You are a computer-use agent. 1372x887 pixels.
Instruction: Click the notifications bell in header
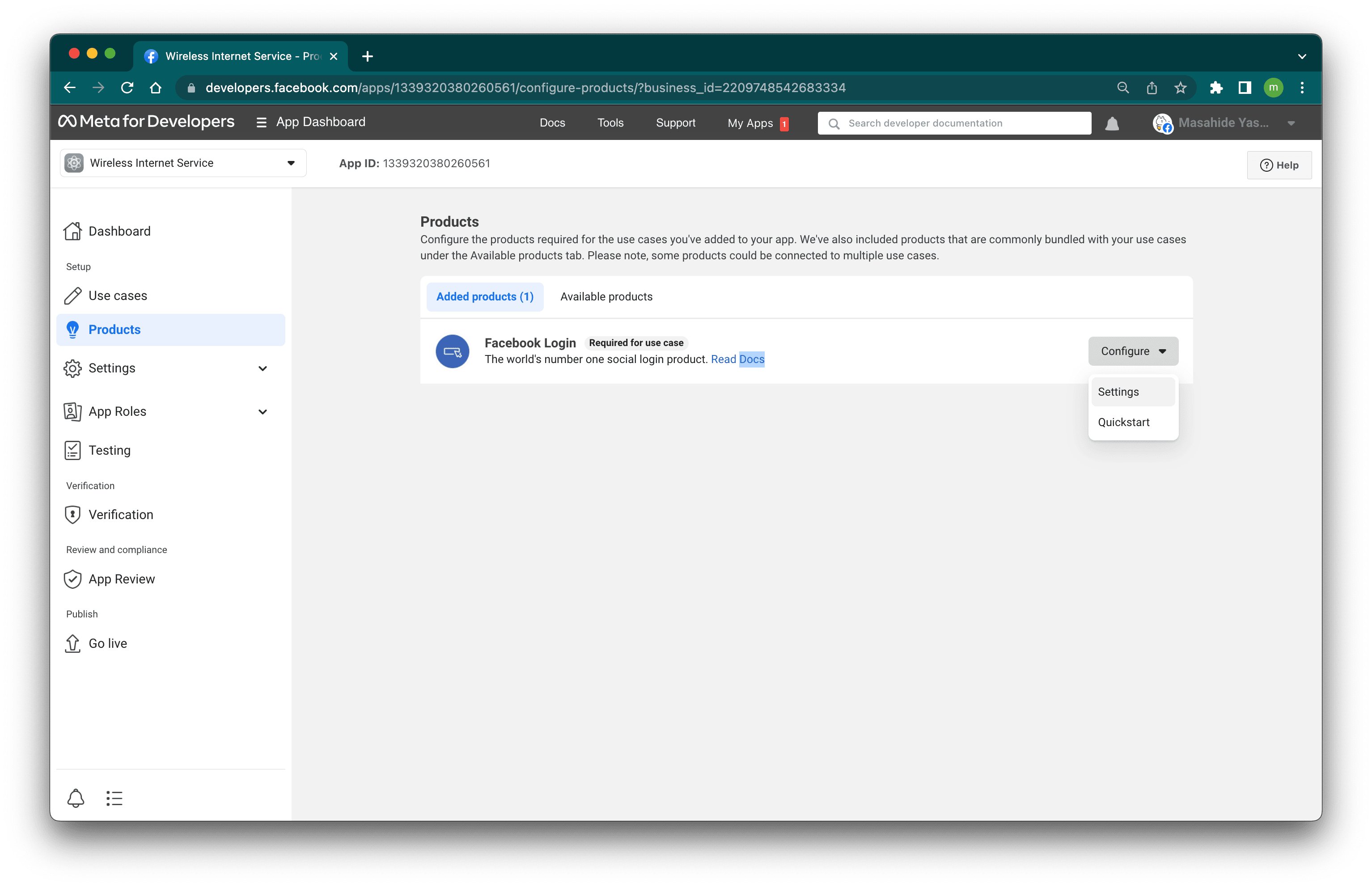pyautogui.click(x=1112, y=123)
